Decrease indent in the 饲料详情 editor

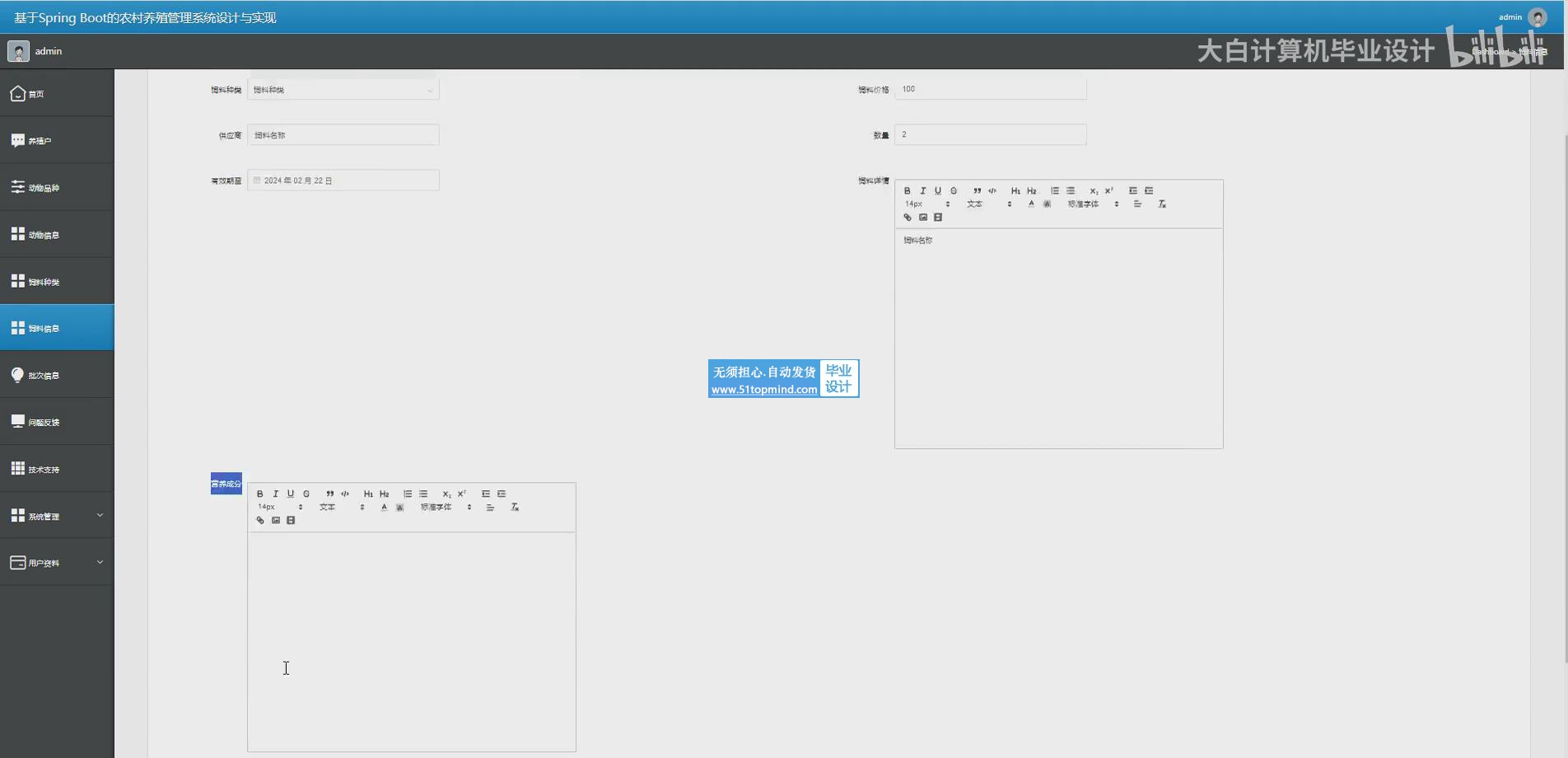click(x=1133, y=191)
